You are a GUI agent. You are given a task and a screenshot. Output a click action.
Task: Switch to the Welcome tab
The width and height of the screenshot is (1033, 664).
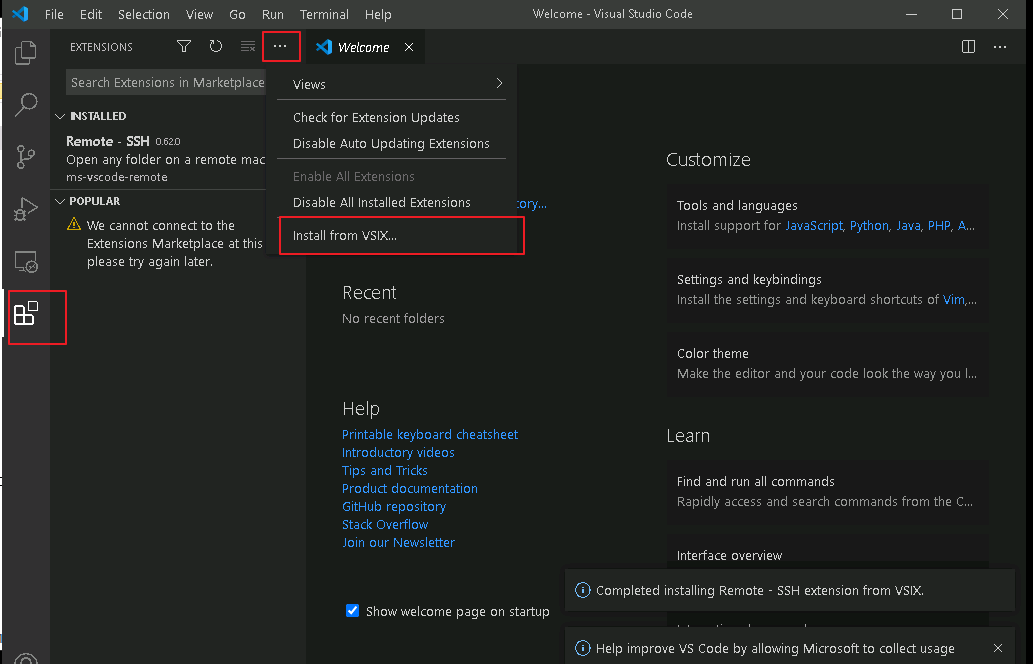pyautogui.click(x=363, y=47)
